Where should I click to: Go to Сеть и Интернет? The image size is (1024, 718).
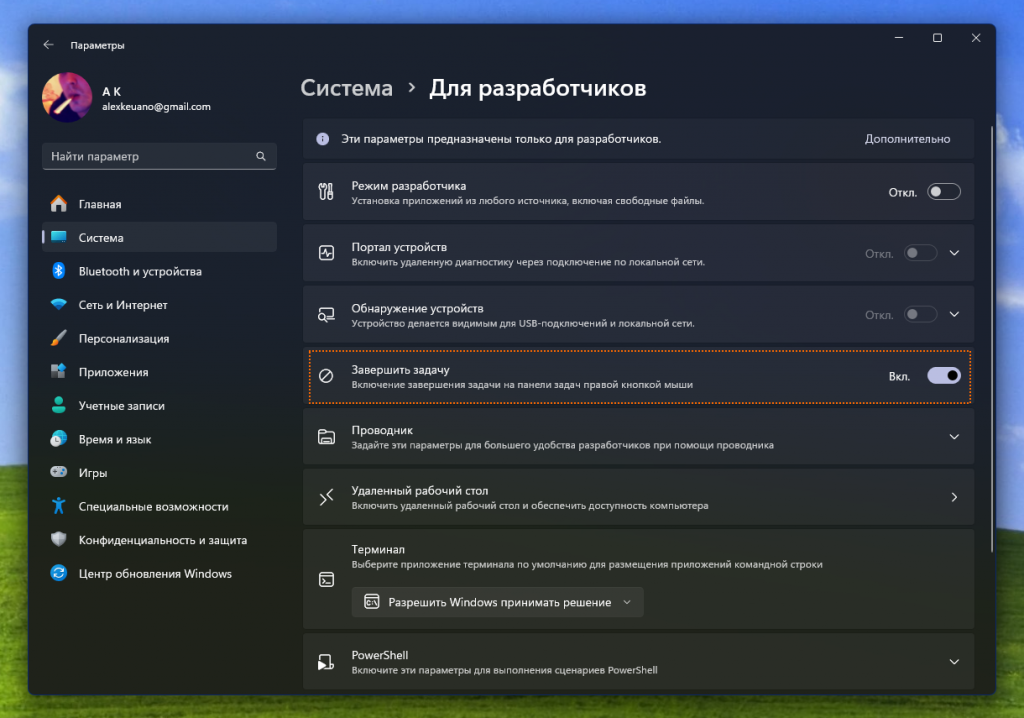(159, 304)
